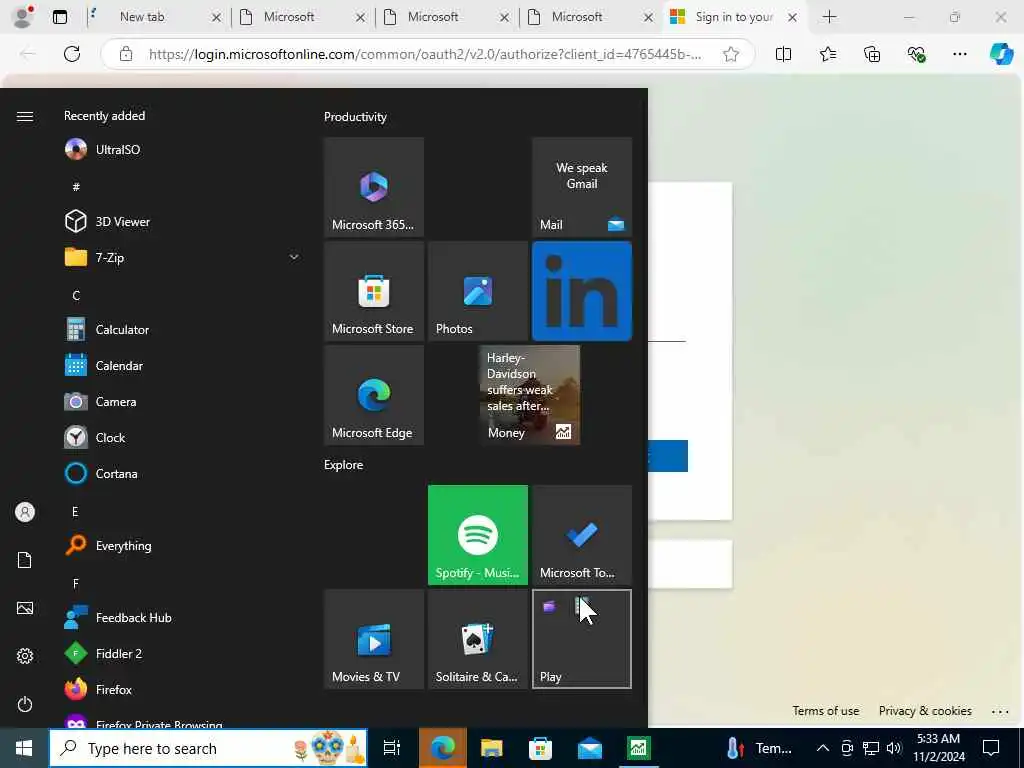Open the Microsoft Store tile

click(374, 291)
